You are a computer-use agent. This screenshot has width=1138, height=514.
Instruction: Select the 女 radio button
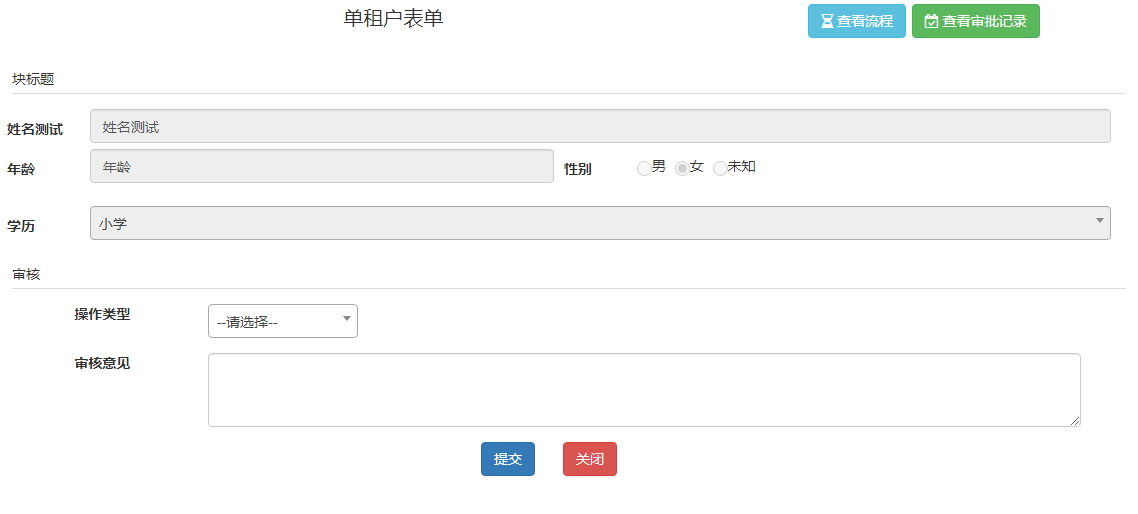click(x=682, y=168)
